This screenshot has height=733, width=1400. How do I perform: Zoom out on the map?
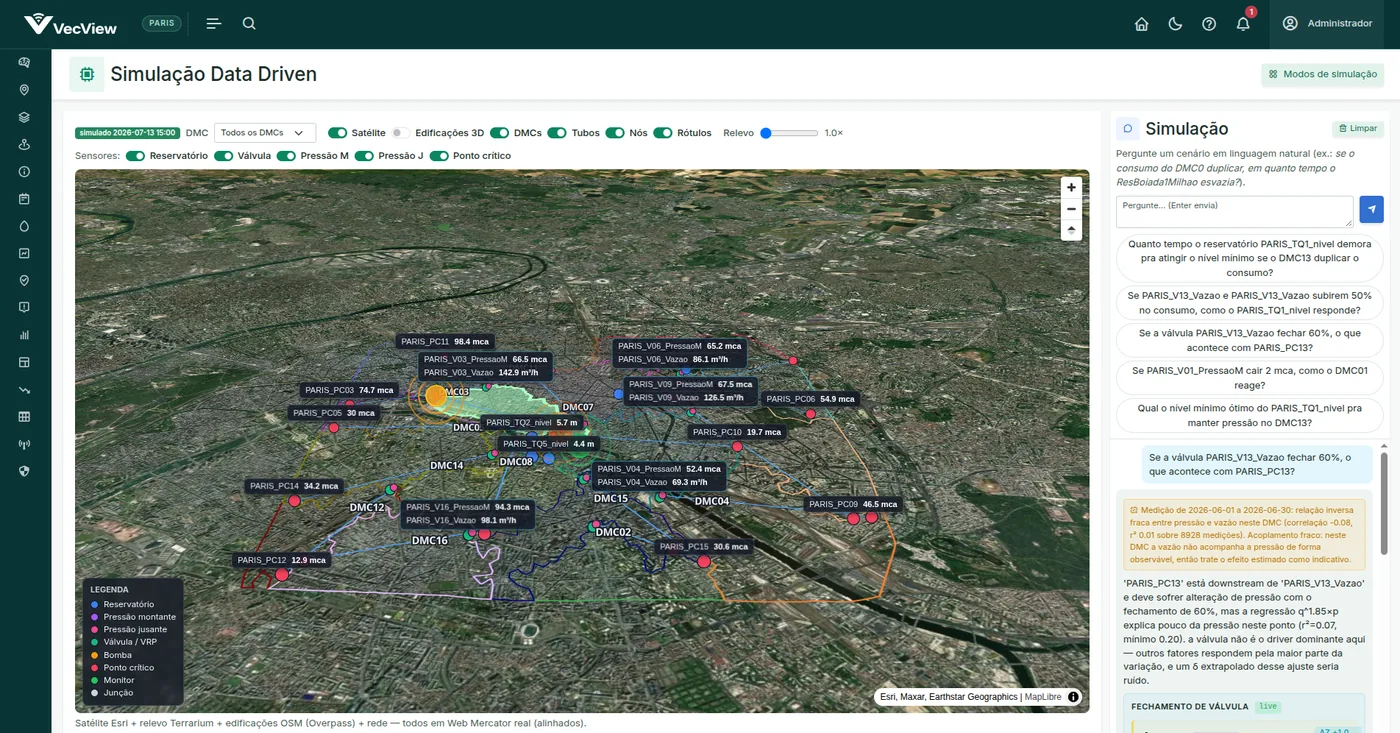(1071, 209)
